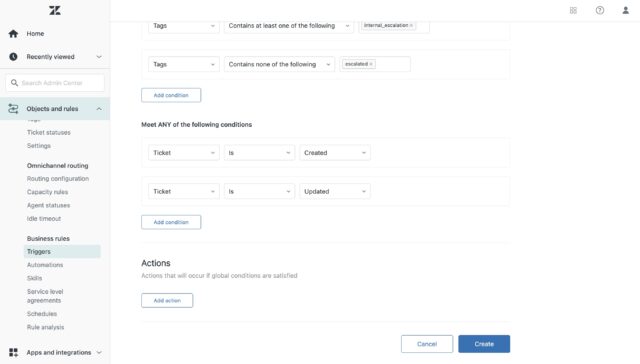
Task: Click the Omnichannel routing heading
Action: pos(58,166)
